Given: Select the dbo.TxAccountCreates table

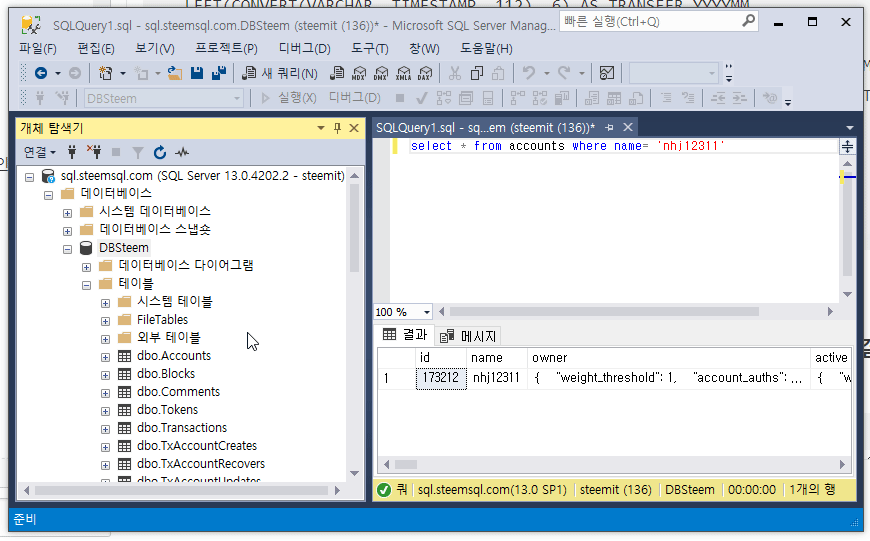Looking at the screenshot, I should tap(196, 446).
